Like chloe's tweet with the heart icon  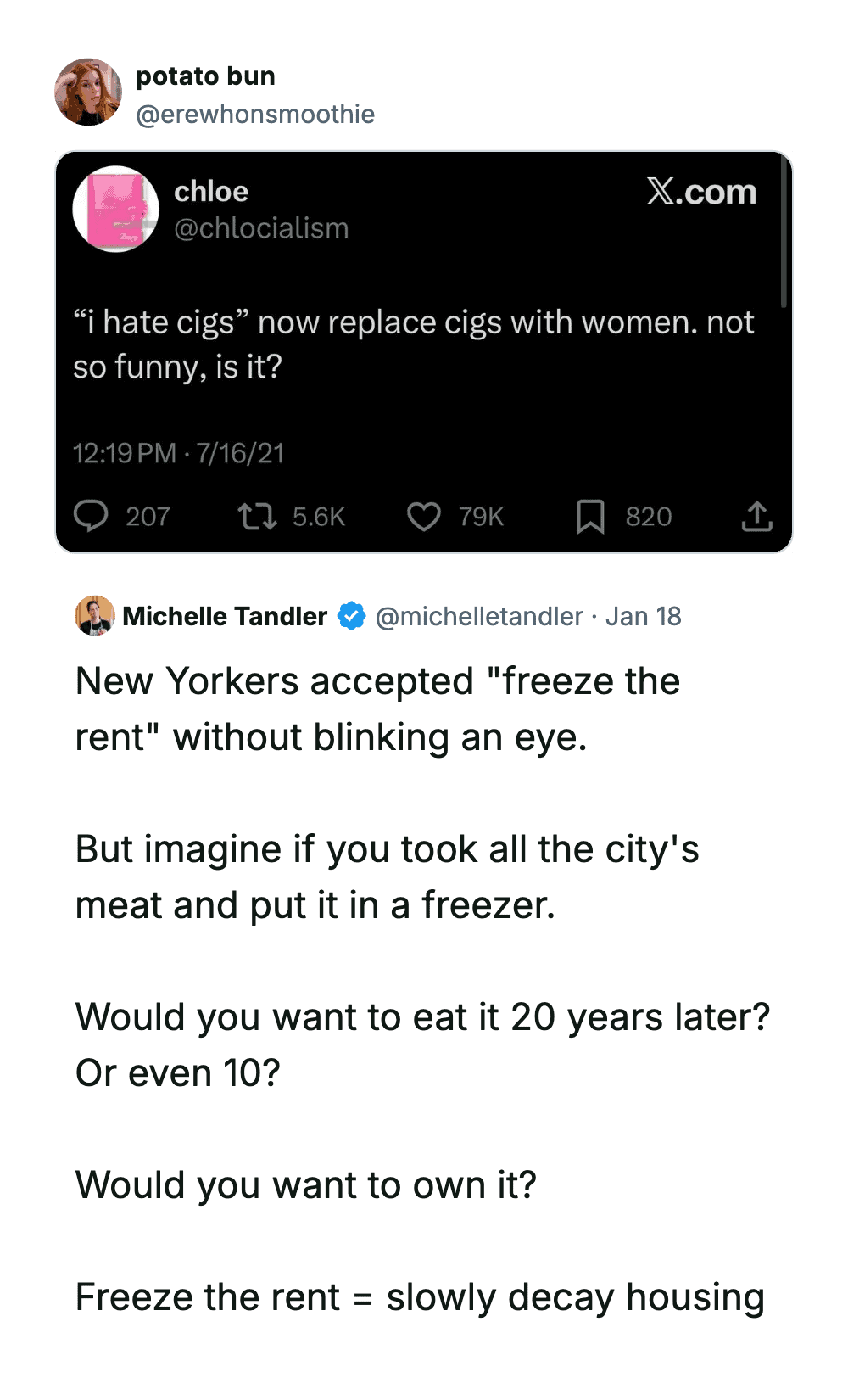(x=424, y=516)
